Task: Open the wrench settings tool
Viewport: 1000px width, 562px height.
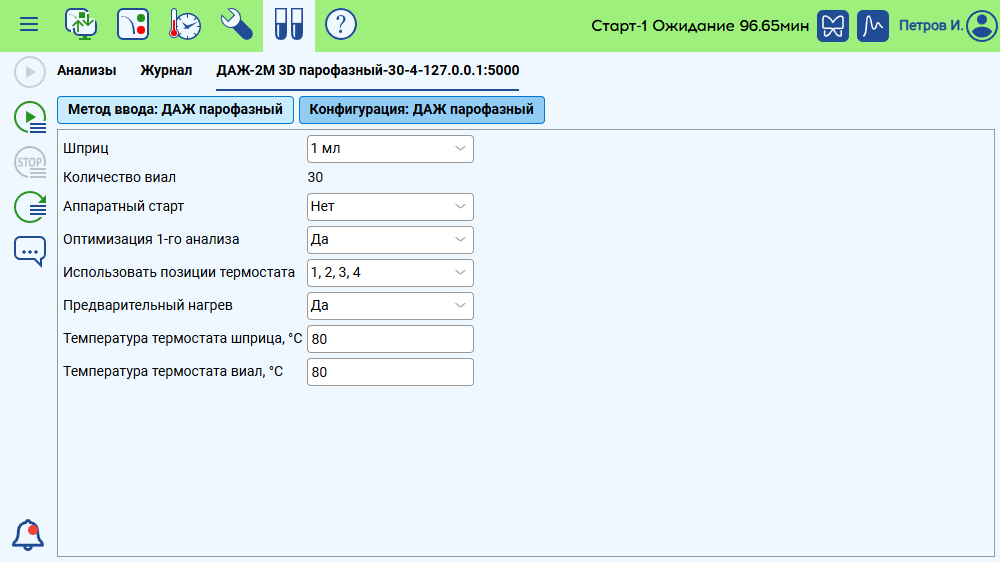Action: coord(236,25)
